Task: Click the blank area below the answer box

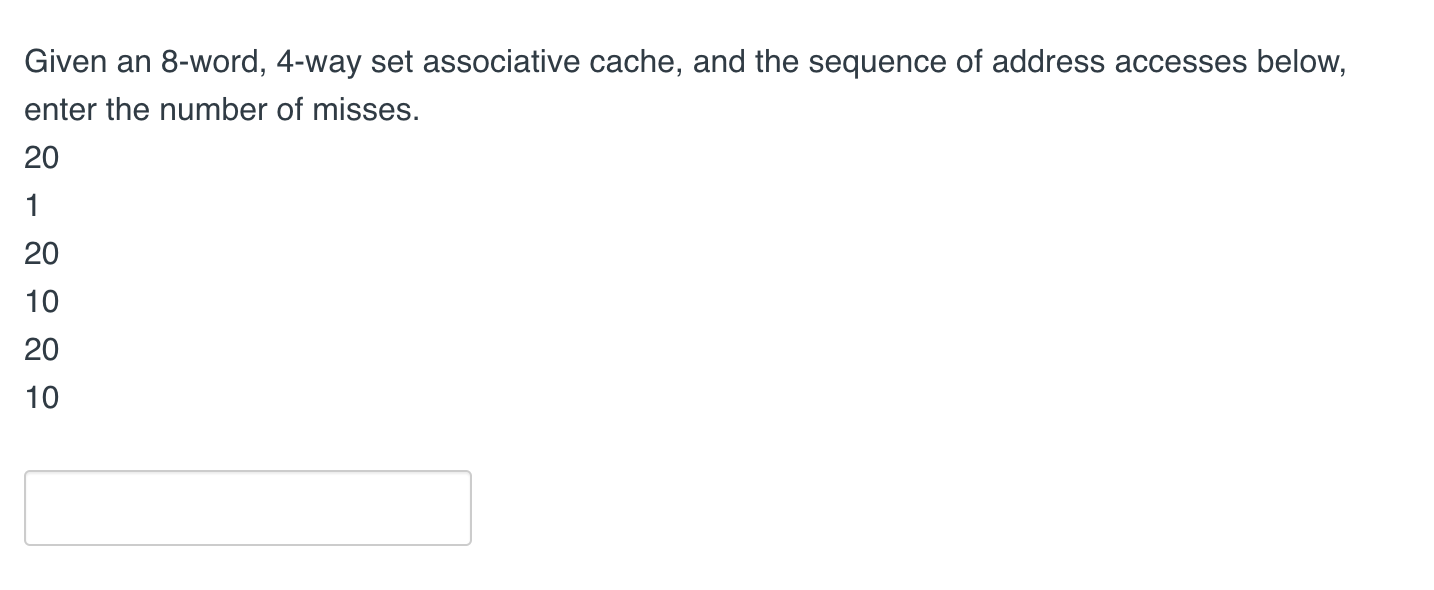Action: pos(248,570)
